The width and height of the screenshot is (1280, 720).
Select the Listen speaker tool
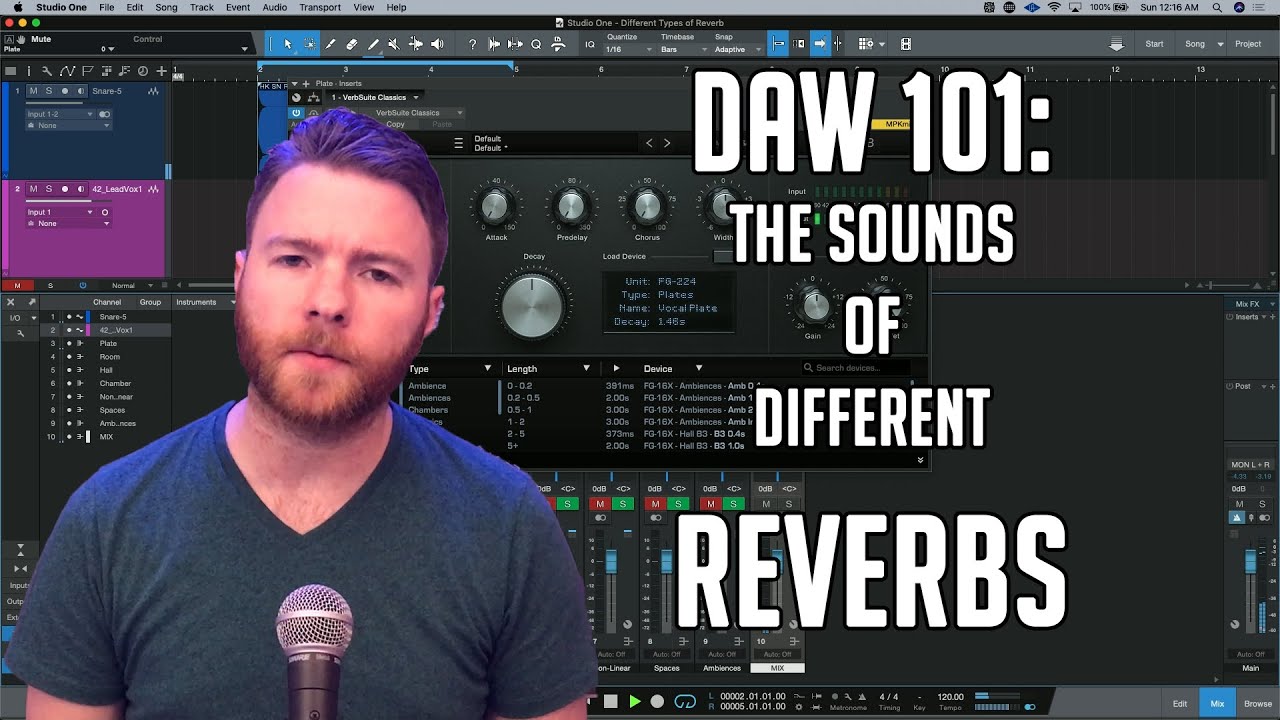pyautogui.click(x=437, y=44)
